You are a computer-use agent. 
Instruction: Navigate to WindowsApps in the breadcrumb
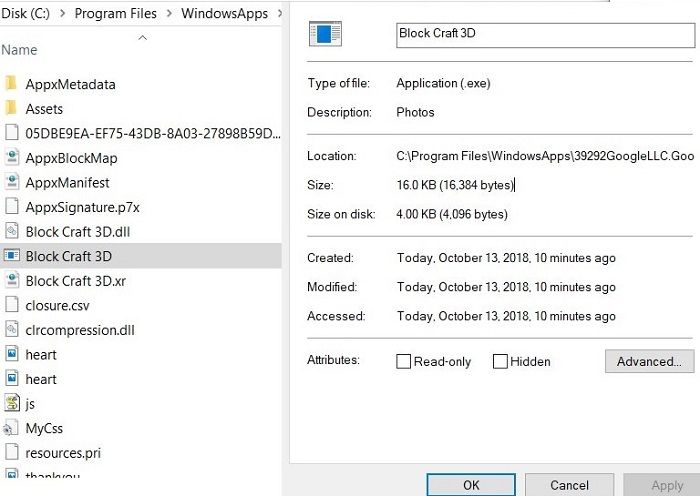pos(225,14)
